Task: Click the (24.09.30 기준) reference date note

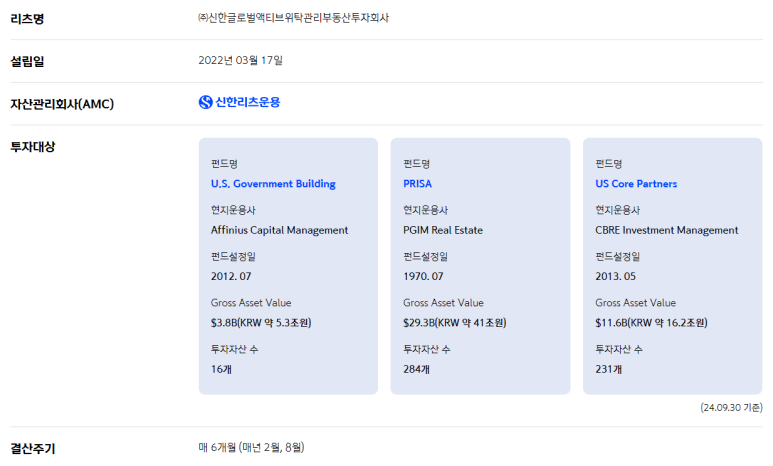Action: click(x=732, y=408)
